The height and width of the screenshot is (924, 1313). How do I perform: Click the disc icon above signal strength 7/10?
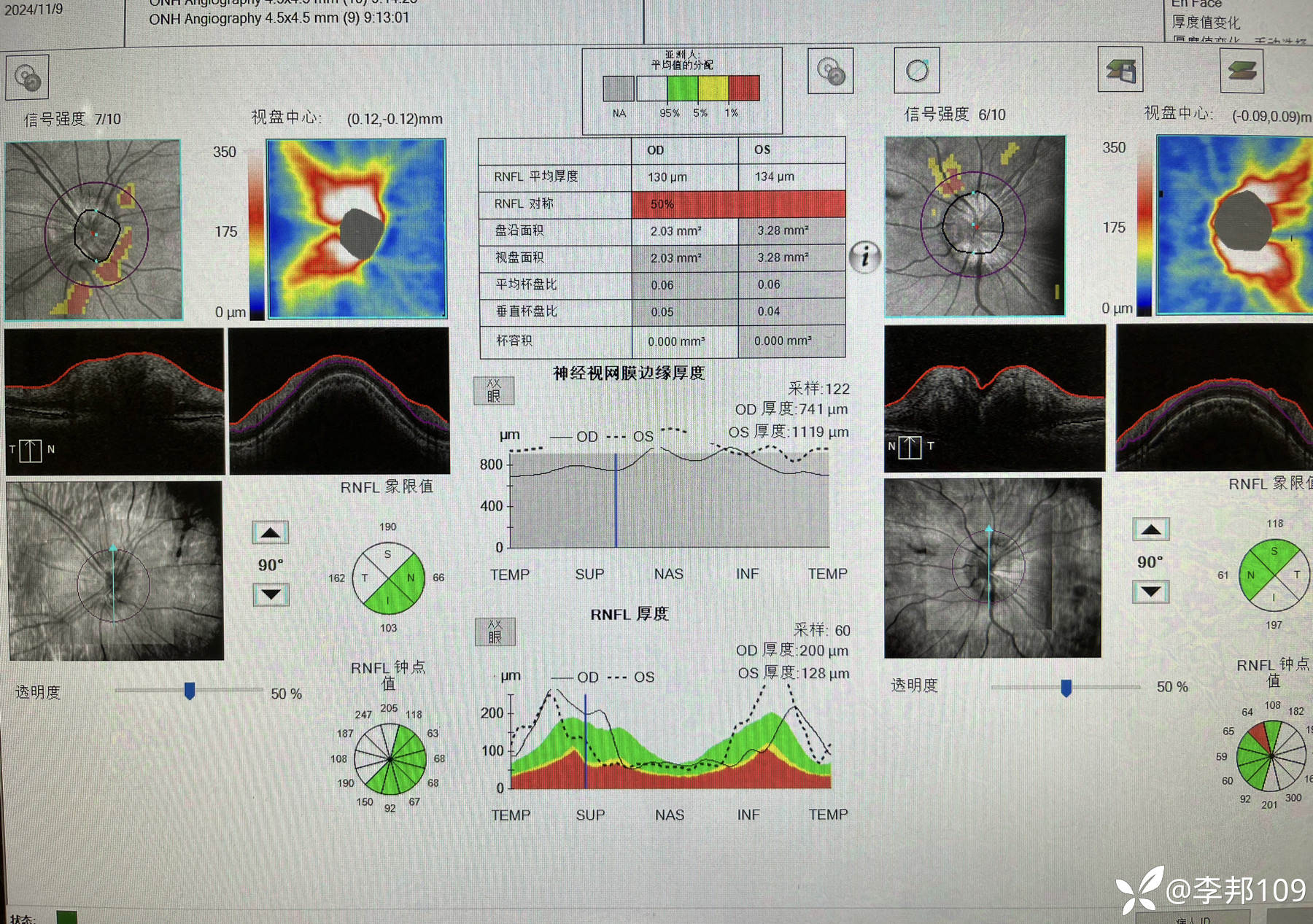[28, 77]
